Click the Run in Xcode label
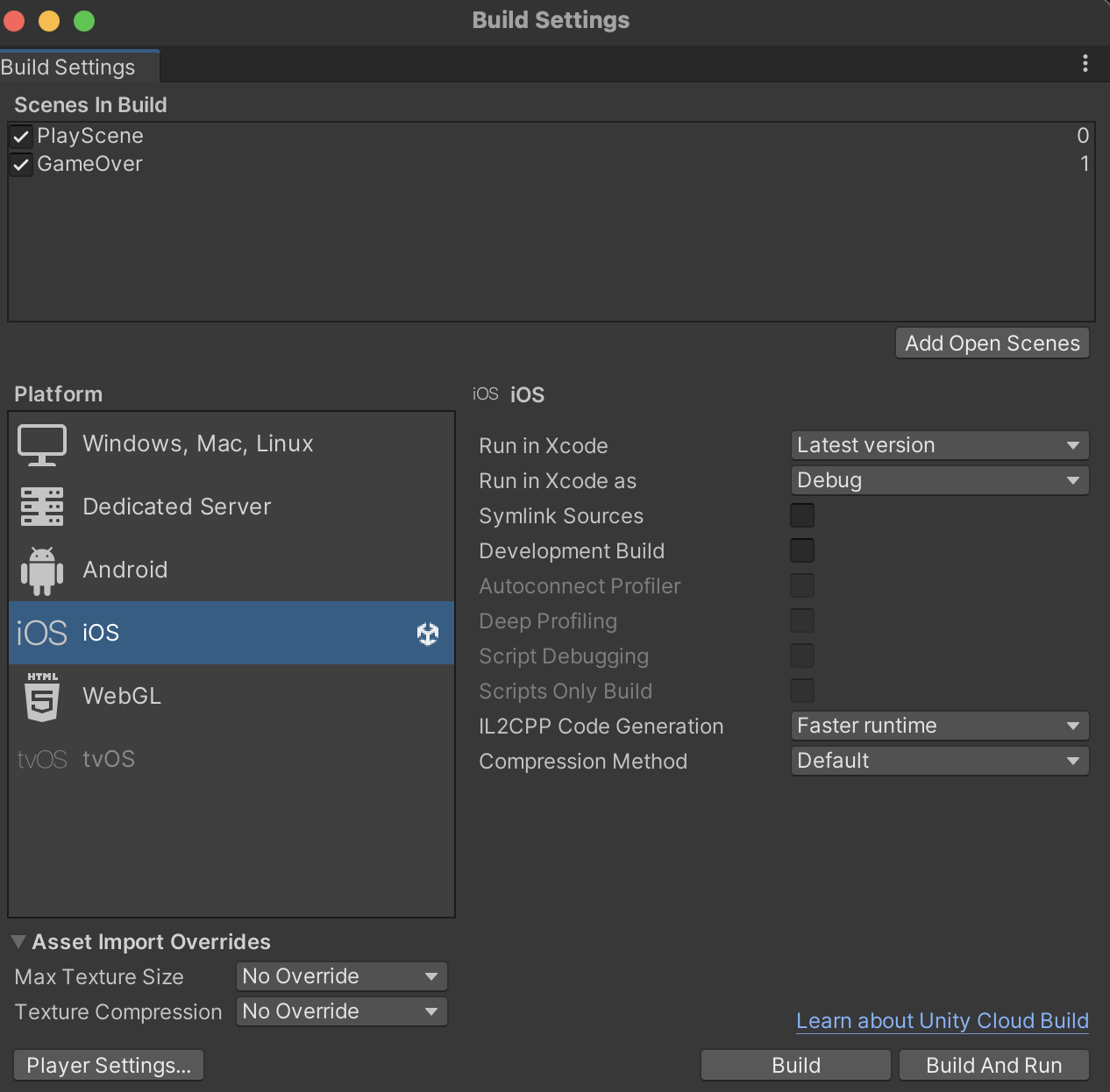Viewport: 1110px width, 1092px height. (x=544, y=446)
